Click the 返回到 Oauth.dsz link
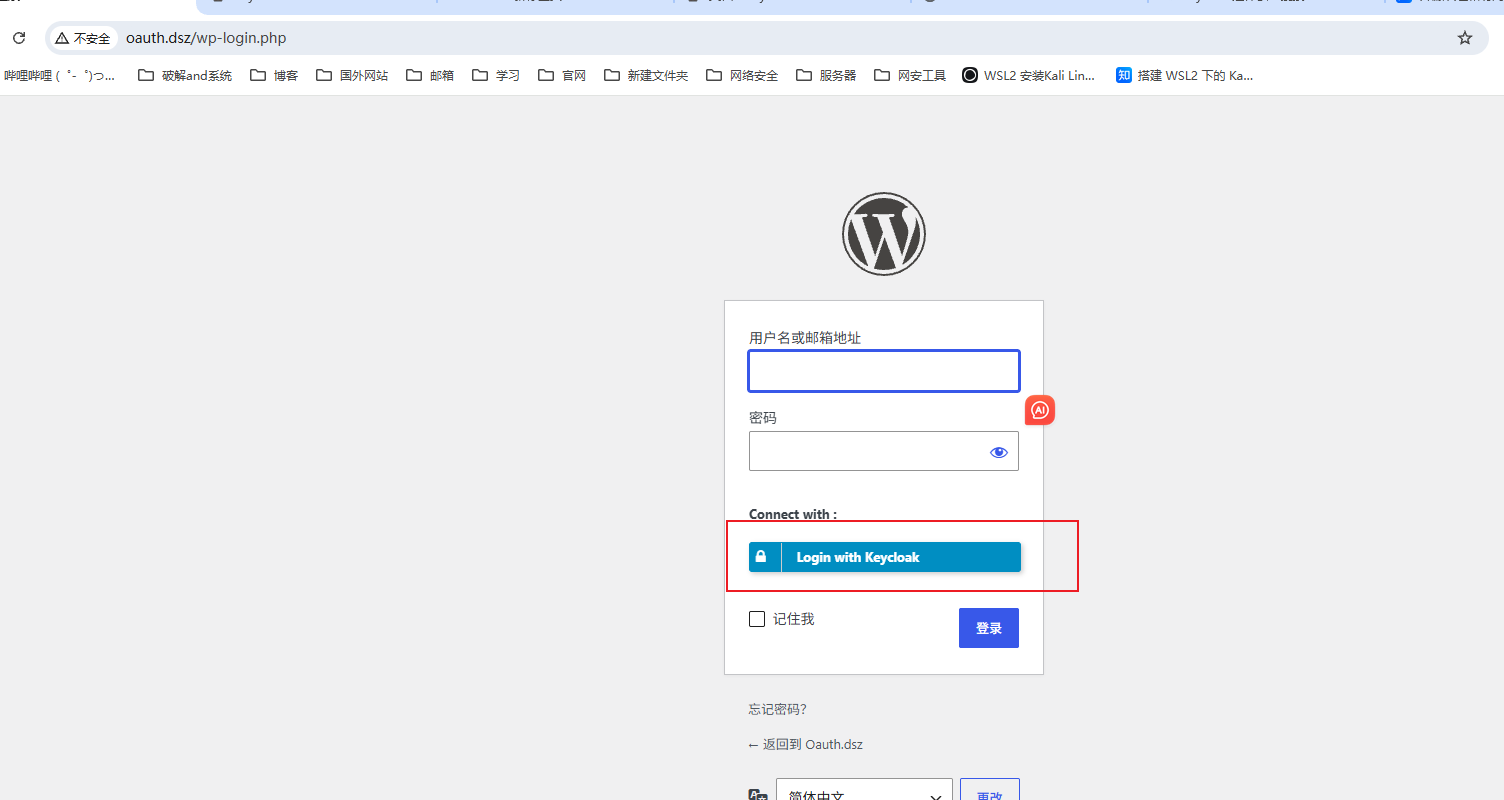 pos(806,745)
